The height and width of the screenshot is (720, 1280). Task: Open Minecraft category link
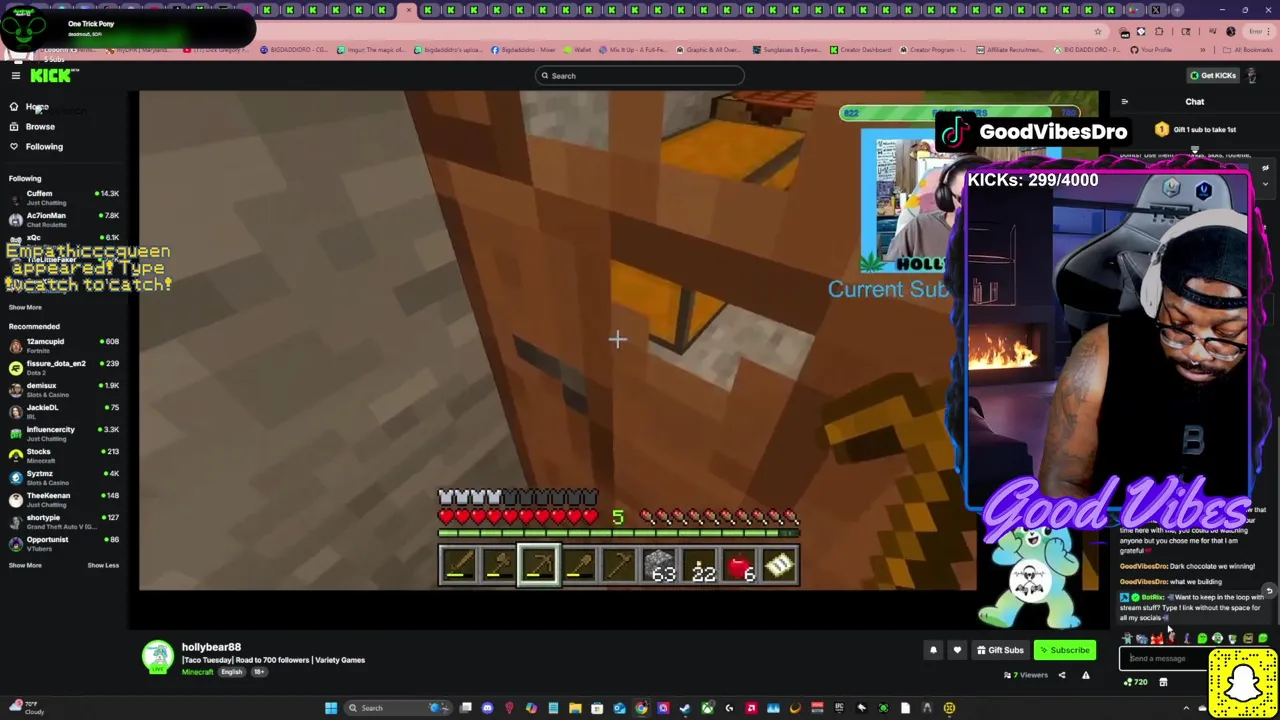pos(197,672)
